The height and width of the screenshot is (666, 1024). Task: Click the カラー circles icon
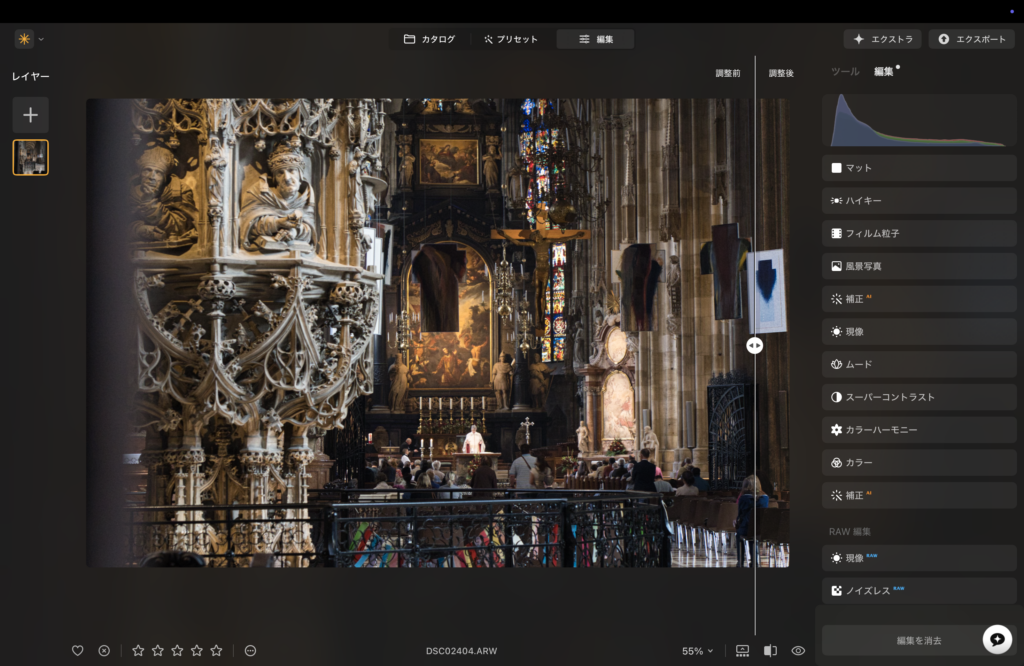pos(836,462)
